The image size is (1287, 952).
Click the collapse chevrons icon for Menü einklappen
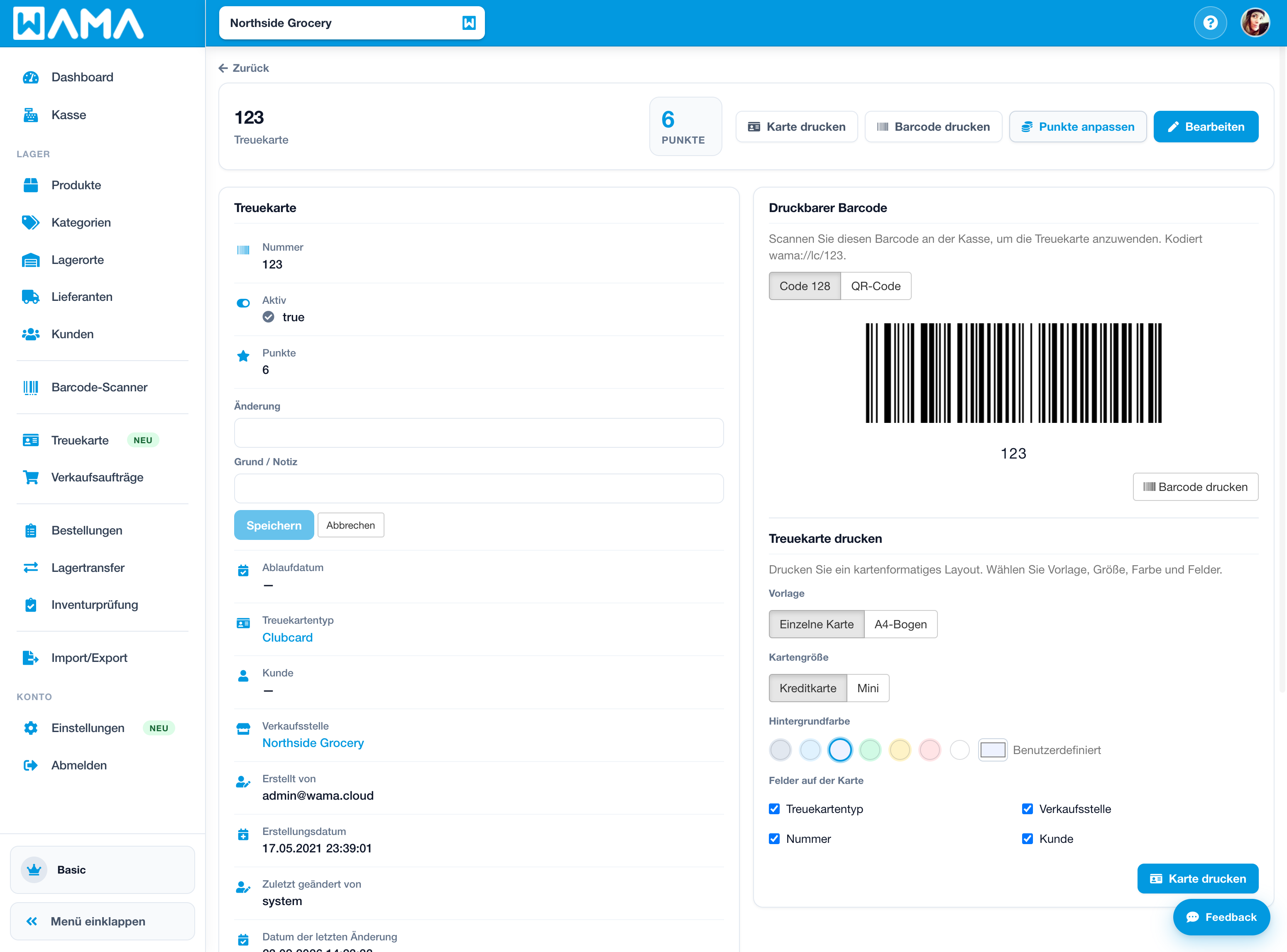[32, 921]
